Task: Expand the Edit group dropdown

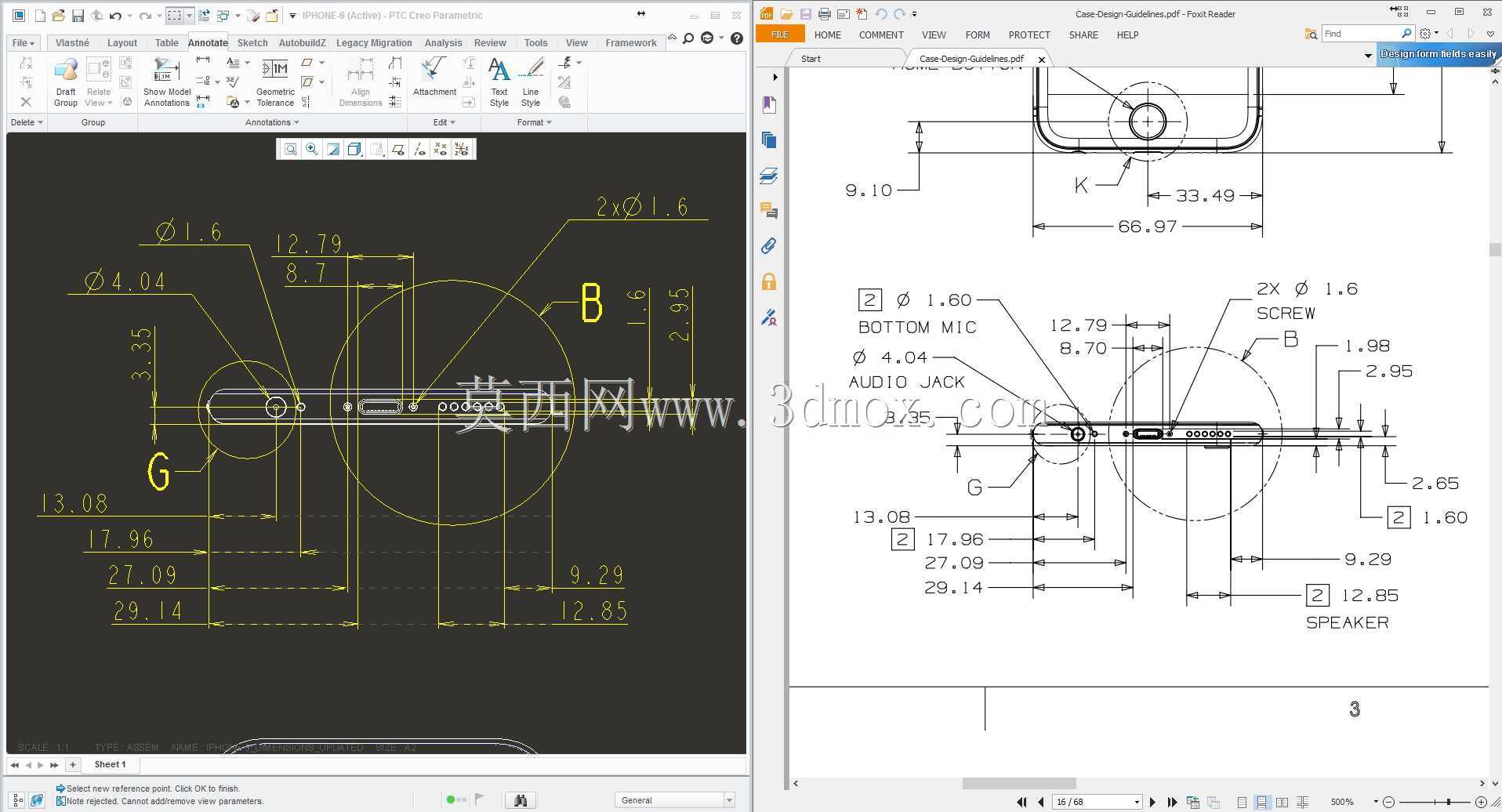Action: (x=444, y=122)
